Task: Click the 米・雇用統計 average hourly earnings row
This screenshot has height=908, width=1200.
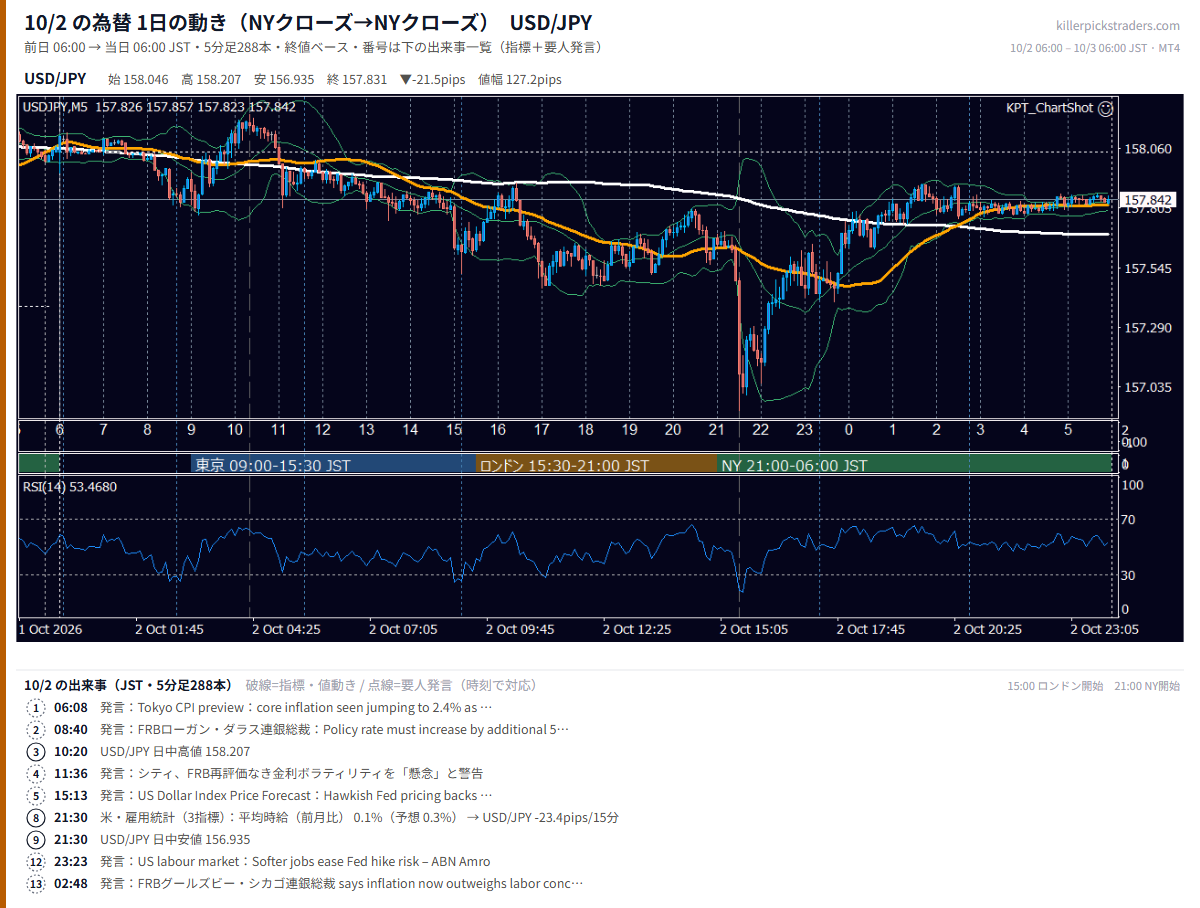Action: point(359,817)
